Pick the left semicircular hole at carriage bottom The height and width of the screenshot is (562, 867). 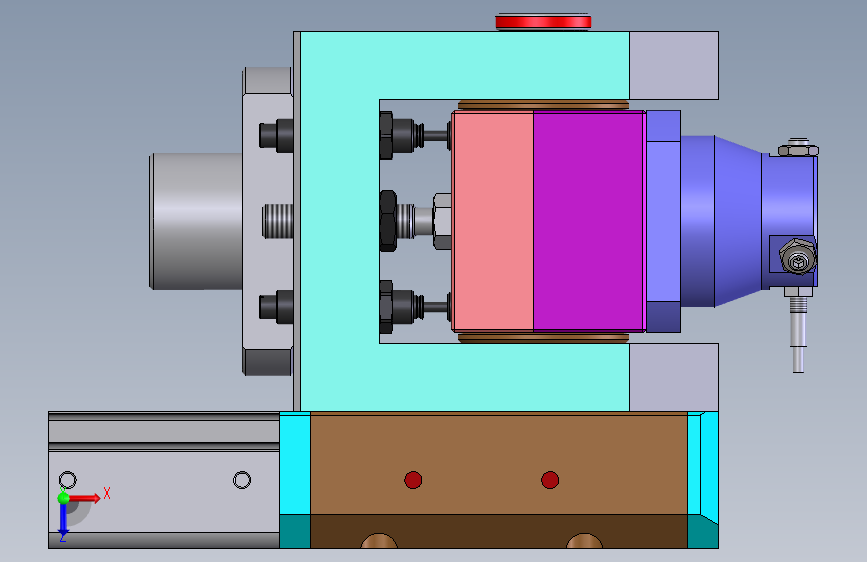[x=379, y=541]
